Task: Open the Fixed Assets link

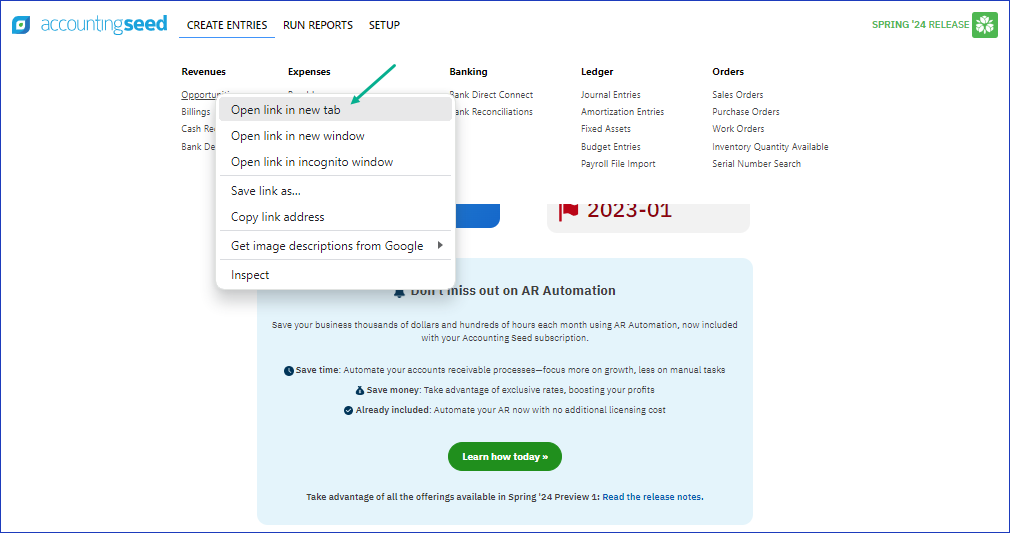Action: coord(606,129)
